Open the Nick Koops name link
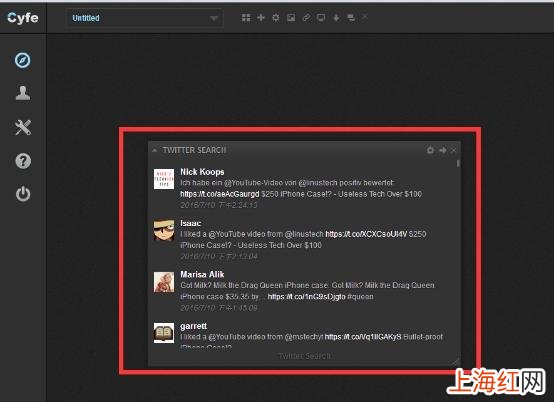The height and width of the screenshot is (402, 555). [202, 172]
